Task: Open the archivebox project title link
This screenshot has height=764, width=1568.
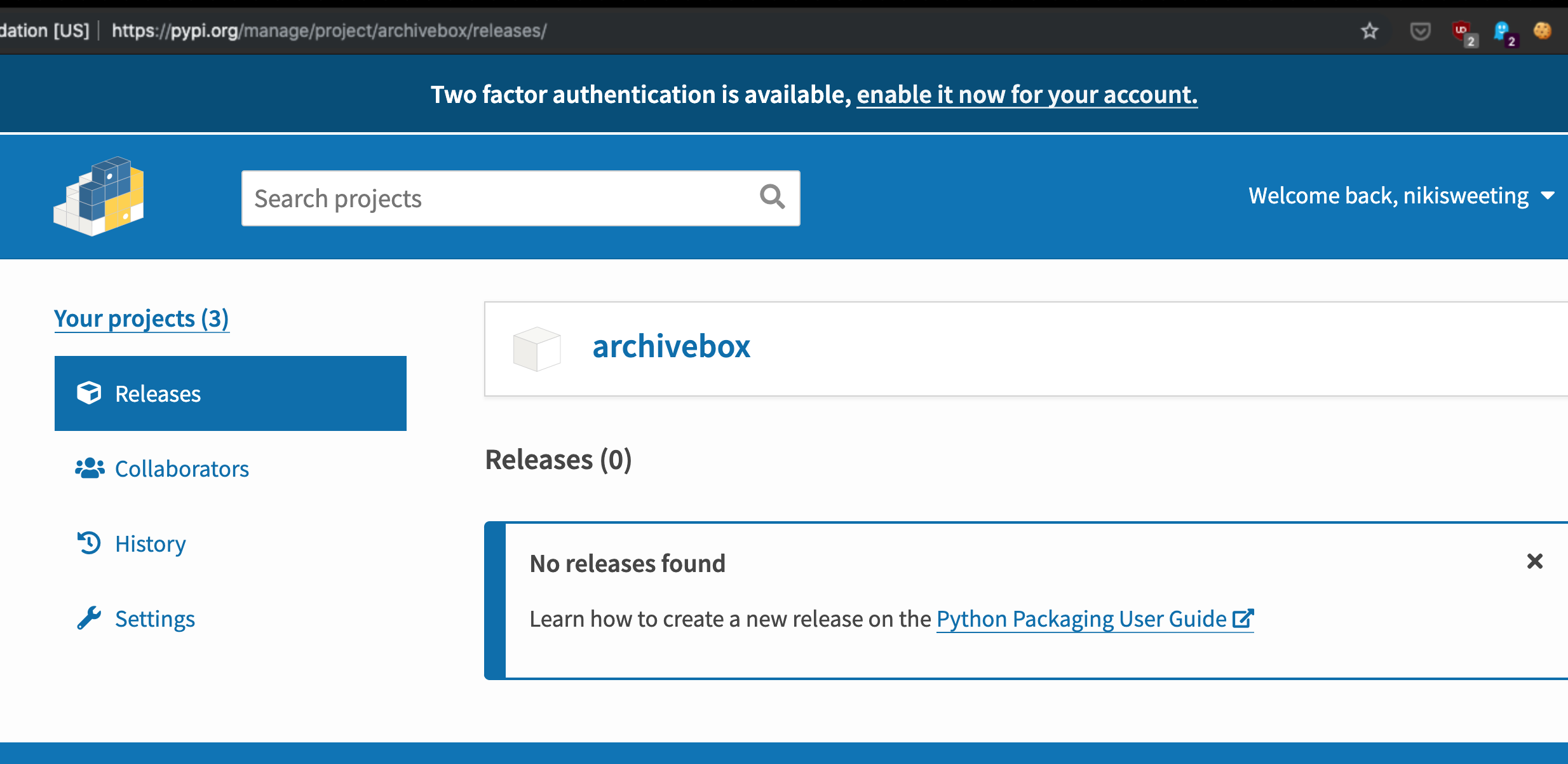Action: click(671, 346)
